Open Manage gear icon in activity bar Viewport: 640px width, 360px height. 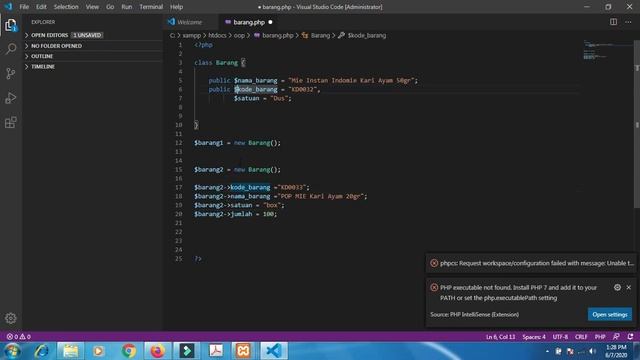(x=11, y=318)
